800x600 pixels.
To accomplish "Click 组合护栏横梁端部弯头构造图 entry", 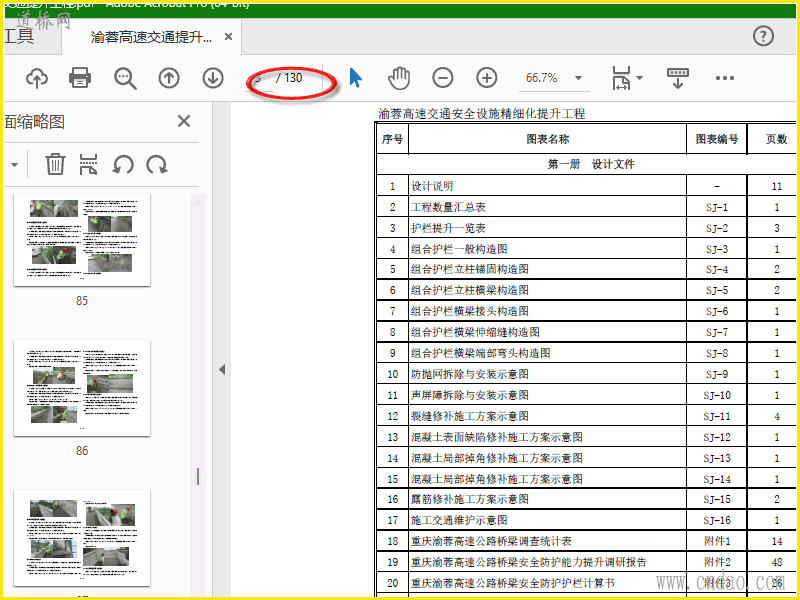I will 481,353.
